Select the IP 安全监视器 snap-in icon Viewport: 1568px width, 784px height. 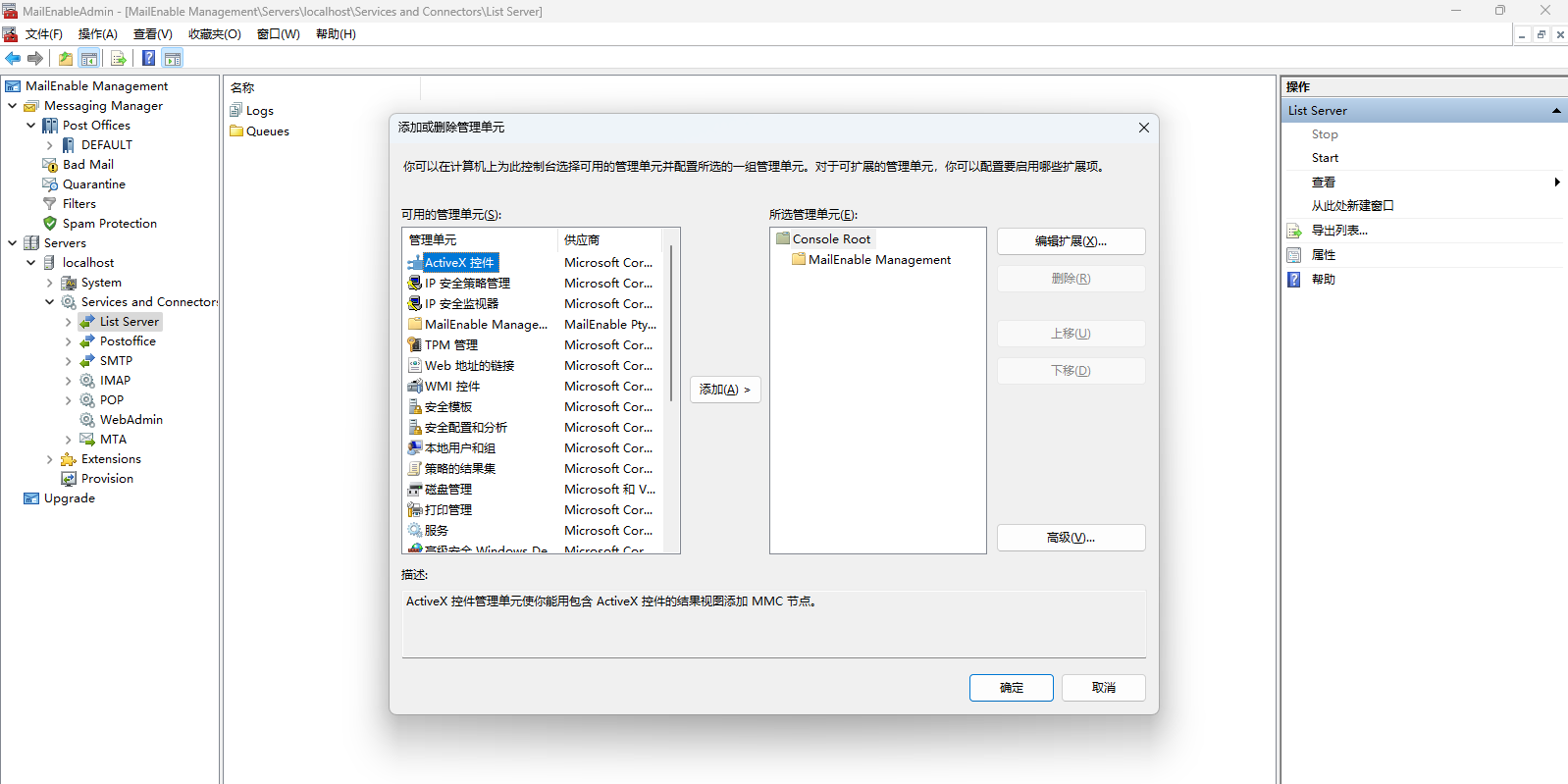pyautogui.click(x=415, y=304)
